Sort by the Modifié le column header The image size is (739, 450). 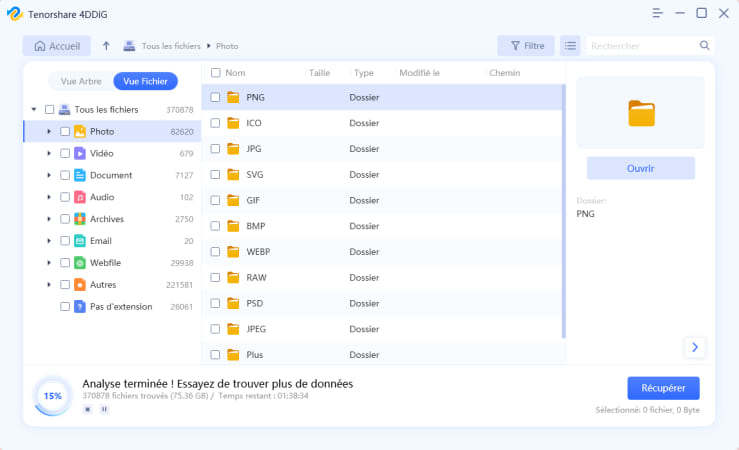[x=419, y=73]
